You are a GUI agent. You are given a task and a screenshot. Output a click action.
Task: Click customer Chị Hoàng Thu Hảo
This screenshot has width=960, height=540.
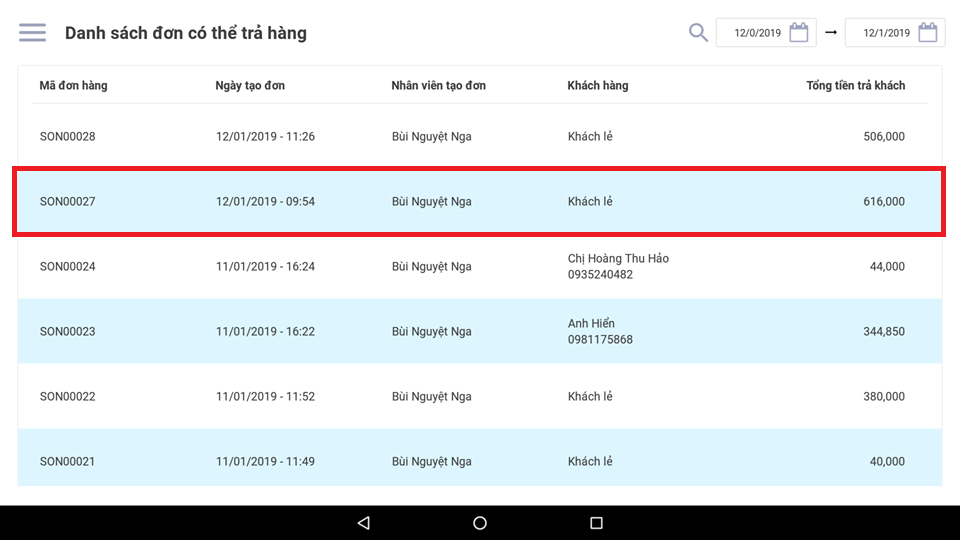coord(618,259)
